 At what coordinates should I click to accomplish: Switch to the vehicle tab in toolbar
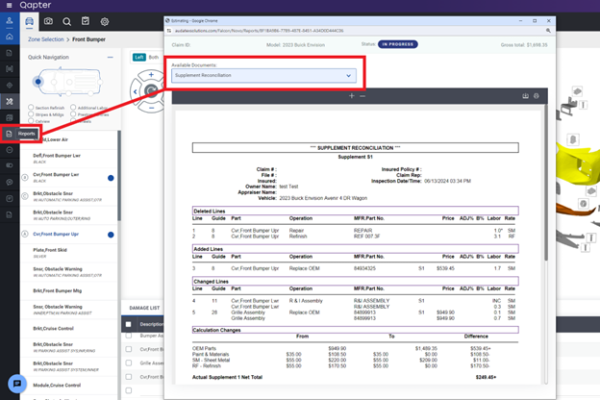coord(29,21)
